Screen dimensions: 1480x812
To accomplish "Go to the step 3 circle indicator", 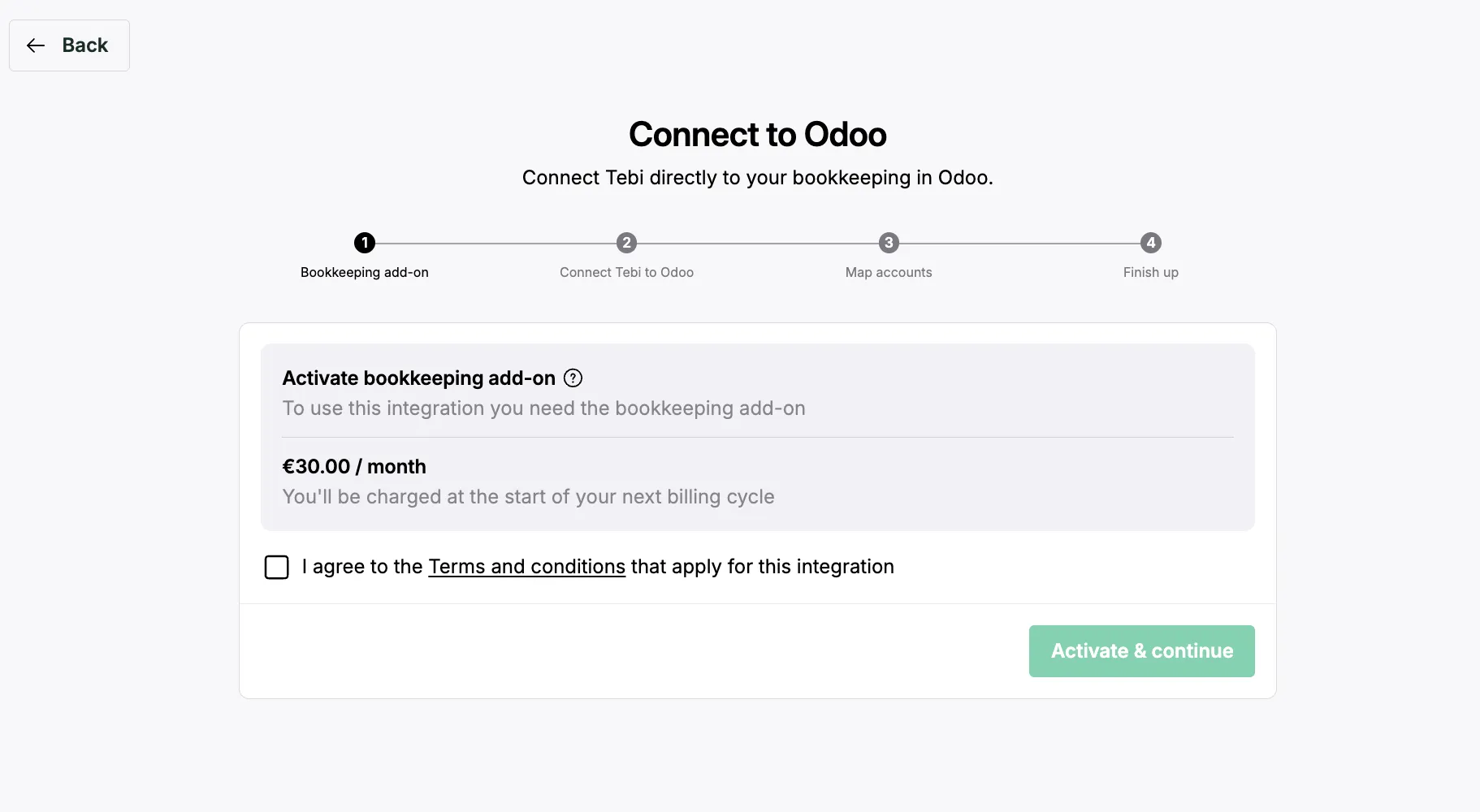I will click(889, 243).
